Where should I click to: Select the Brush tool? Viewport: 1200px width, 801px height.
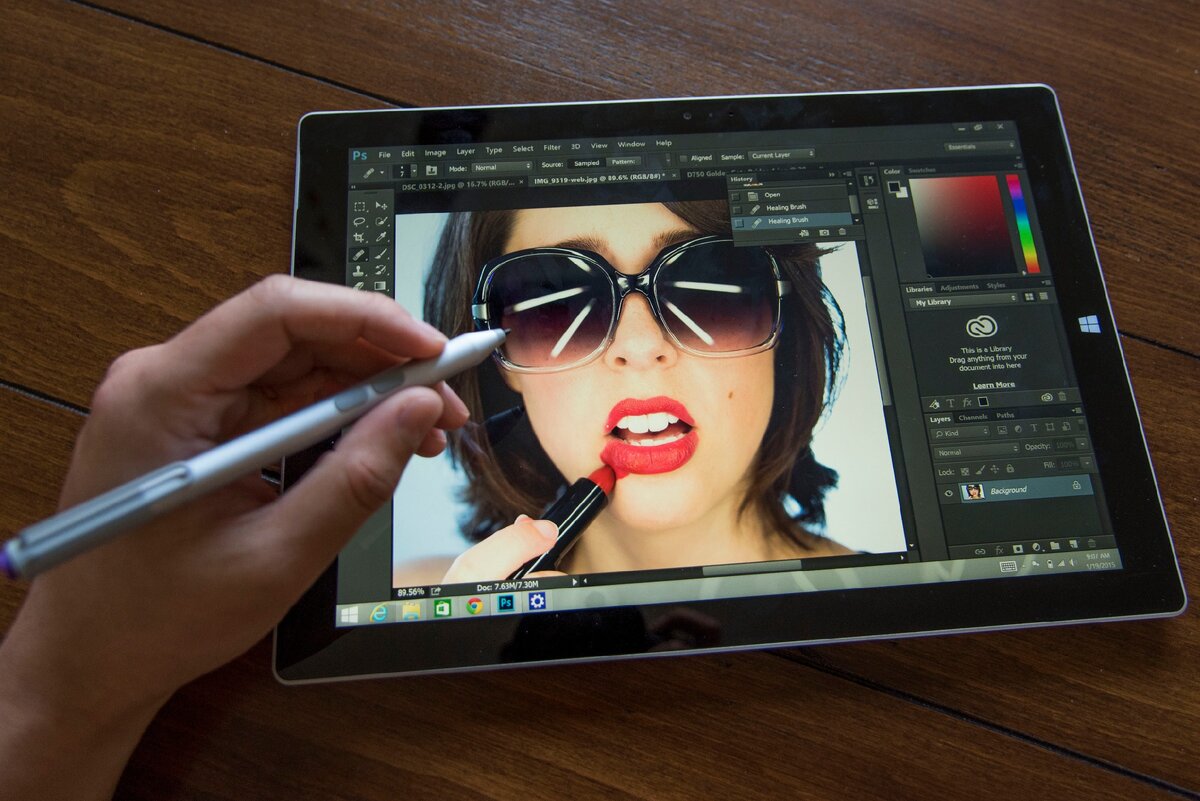[x=381, y=253]
